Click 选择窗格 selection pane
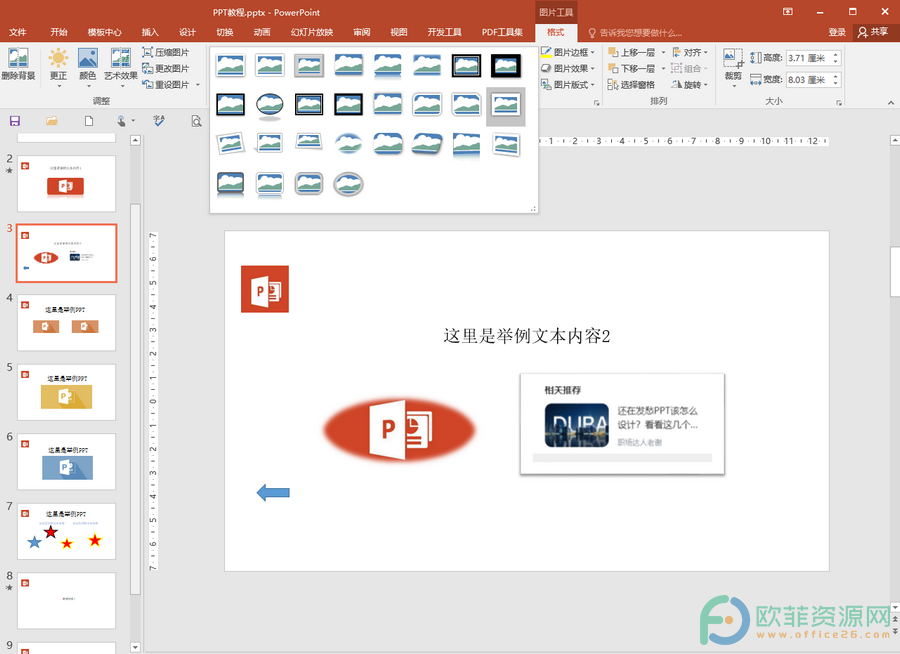The image size is (900, 654). pyautogui.click(x=631, y=84)
